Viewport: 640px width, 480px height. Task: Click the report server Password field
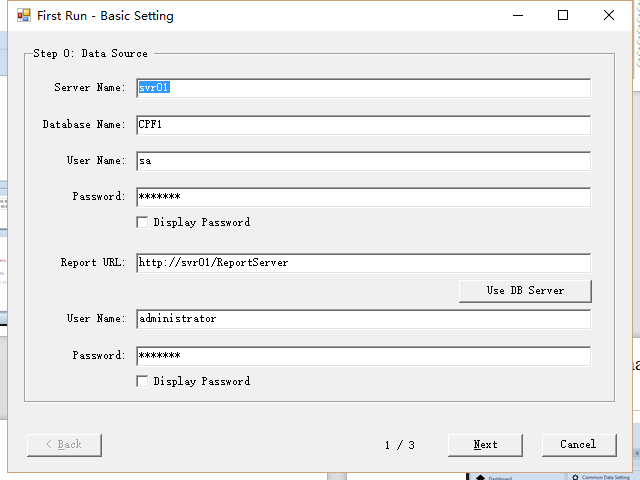click(364, 356)
